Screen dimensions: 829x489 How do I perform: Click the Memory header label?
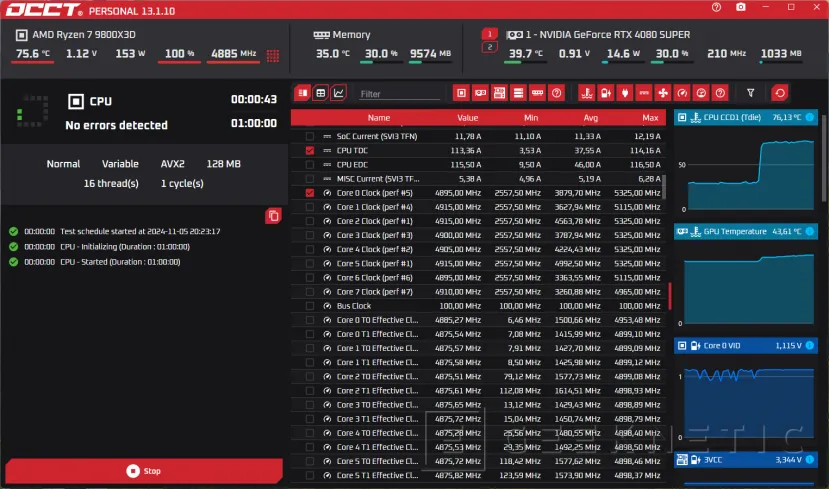point(351,35)
